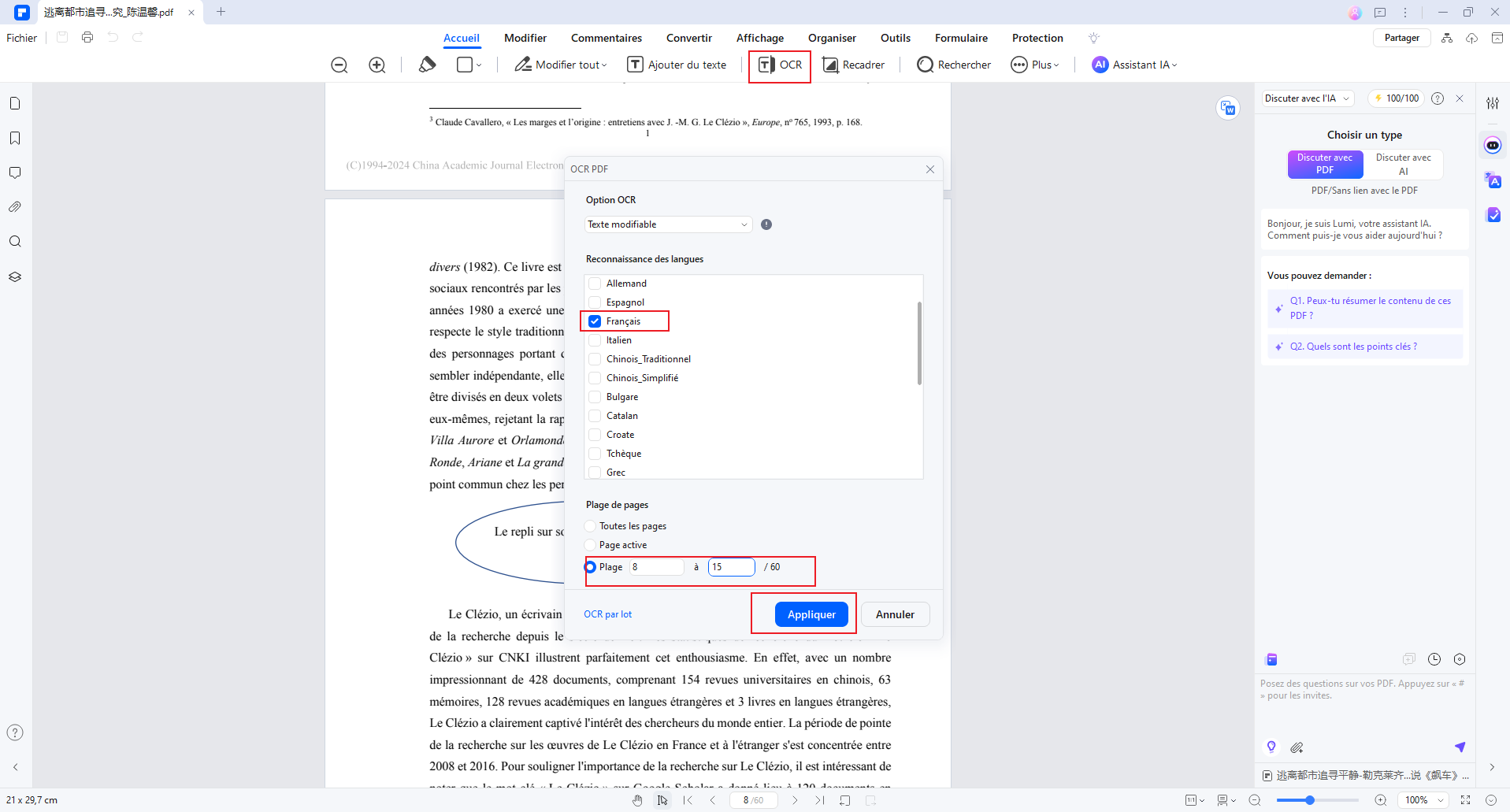Open the Discuter avec l'IA dropdown
The image size is (1510, 812).
pyautogui.click(x=1307, y=98)
